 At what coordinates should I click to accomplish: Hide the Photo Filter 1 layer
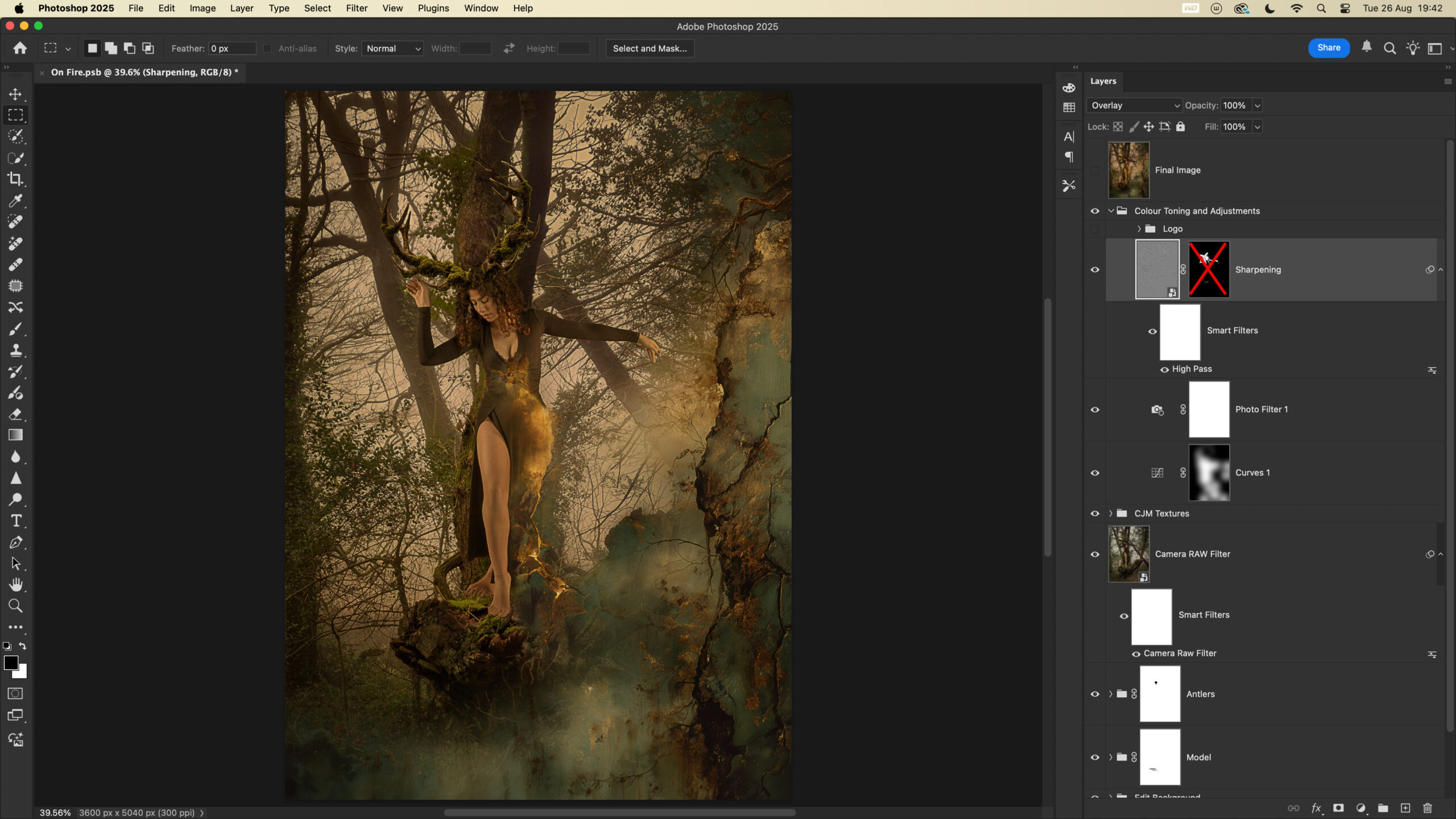click(1095, 409)
